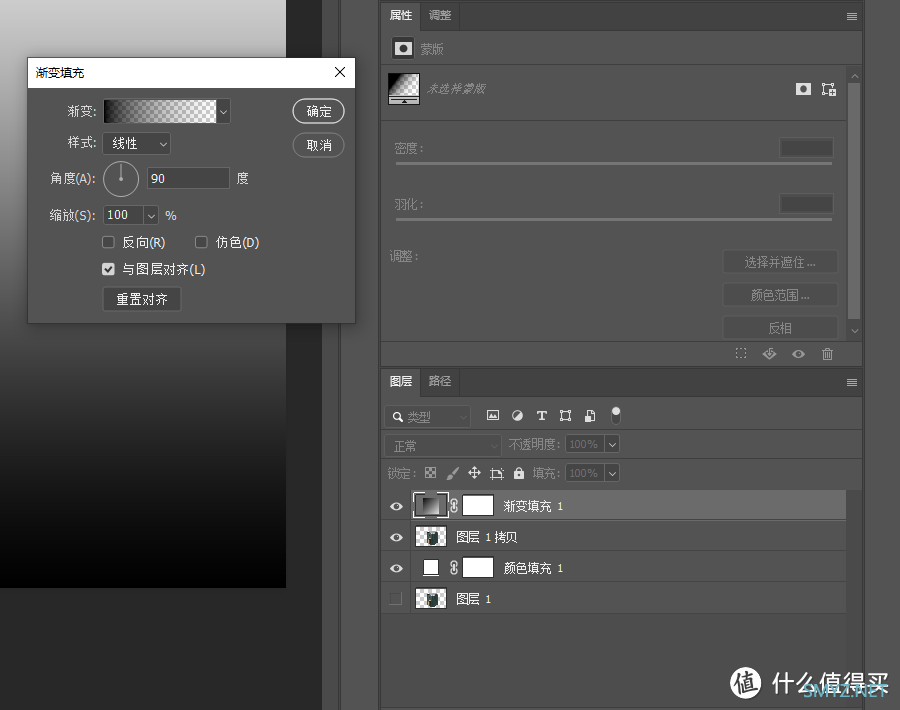Click the 确定 button
Image resolution: width=900 pixels, height=710 pixels.
[x=319, y=111]
